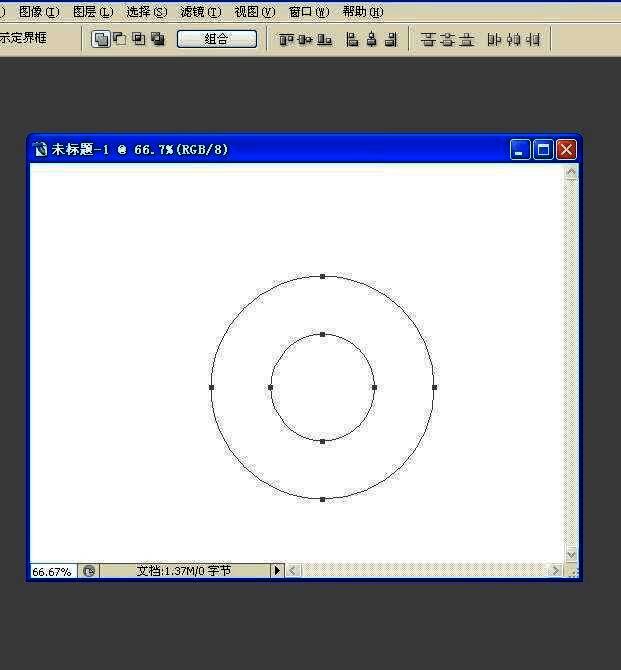The image size is (621, 670).
Task: Distribute horizontal centers of paths
Action: [x=514, y=39]
